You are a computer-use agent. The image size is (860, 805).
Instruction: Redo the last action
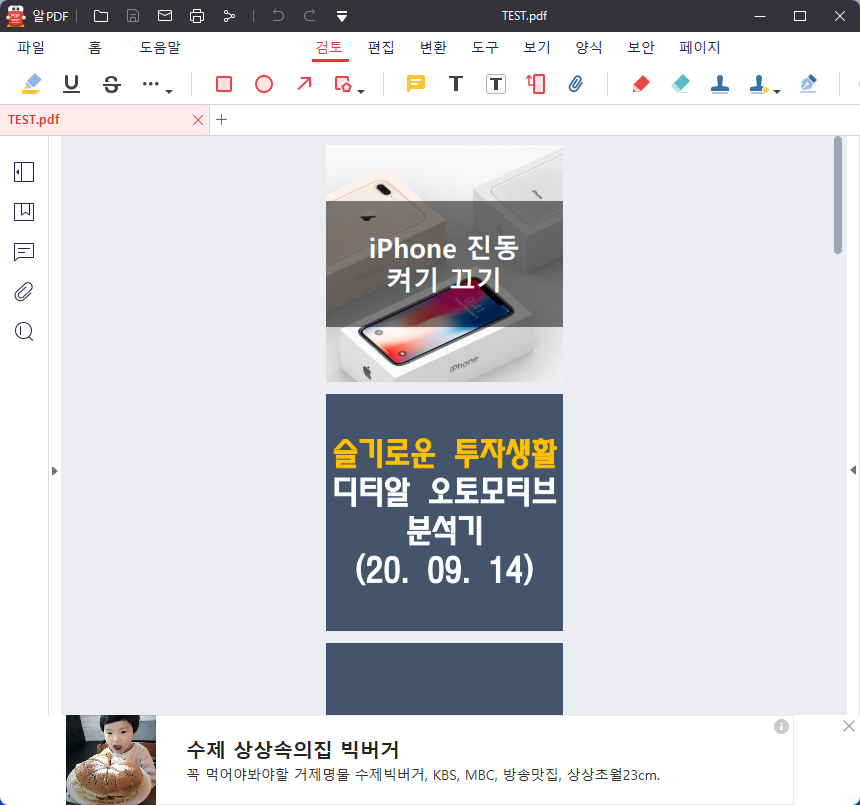(310, 16)
